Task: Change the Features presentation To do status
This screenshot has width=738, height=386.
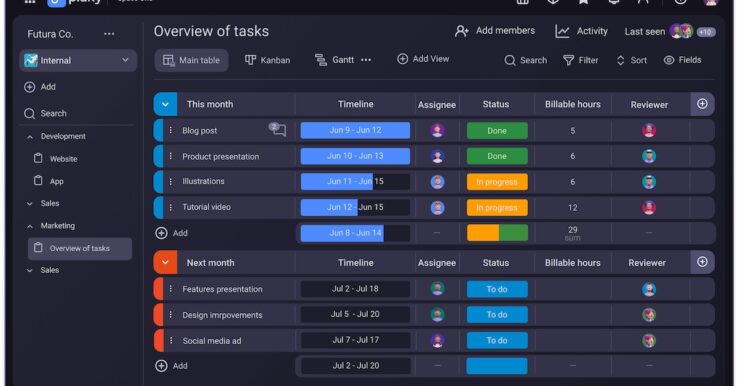Action: tap(497, 290)
